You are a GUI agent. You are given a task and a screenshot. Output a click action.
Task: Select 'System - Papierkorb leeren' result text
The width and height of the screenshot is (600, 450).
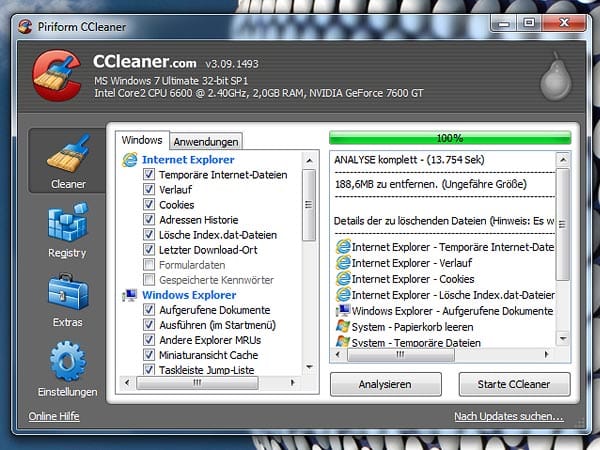[x=412, y=327]
